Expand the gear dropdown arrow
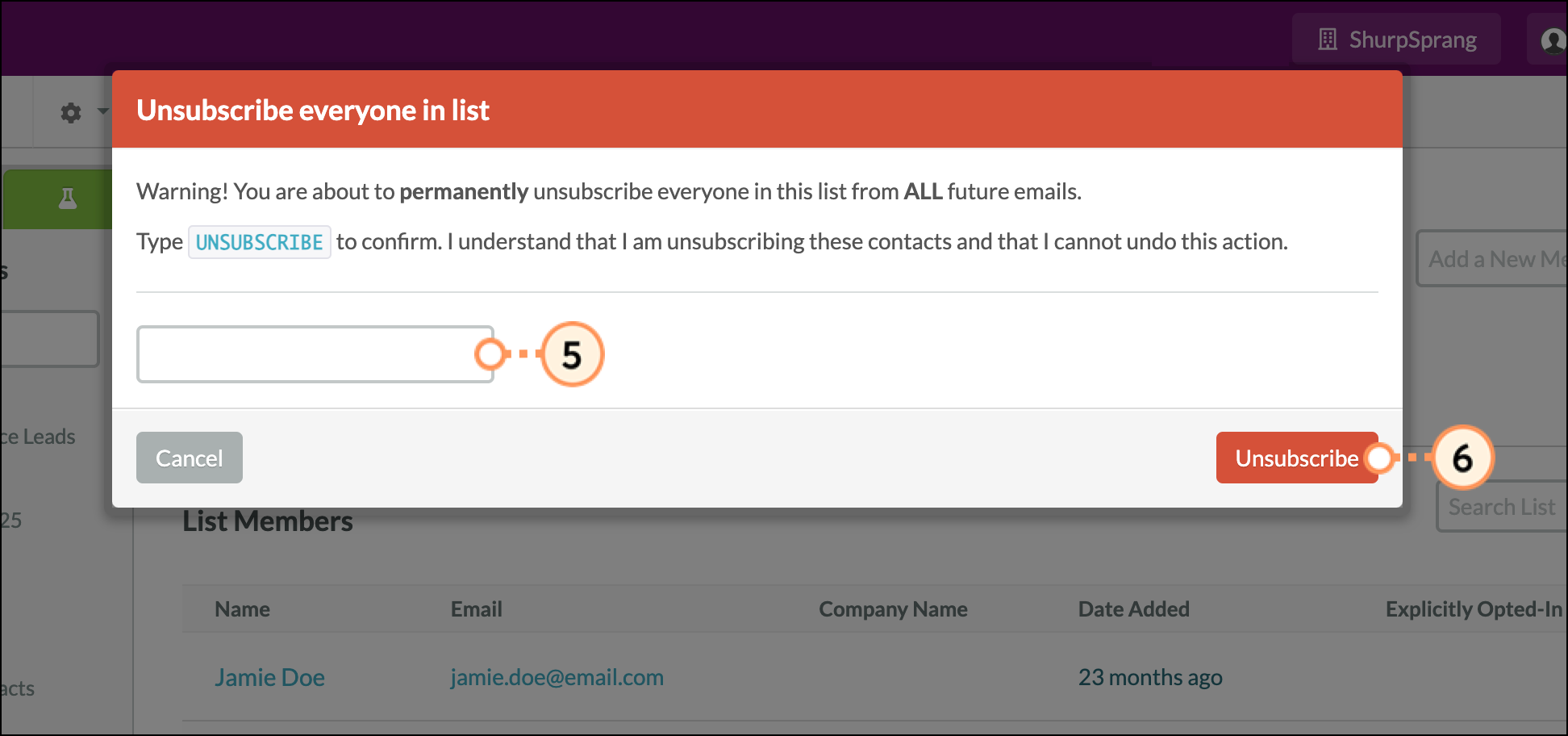1568x736 pixels. 102,111
